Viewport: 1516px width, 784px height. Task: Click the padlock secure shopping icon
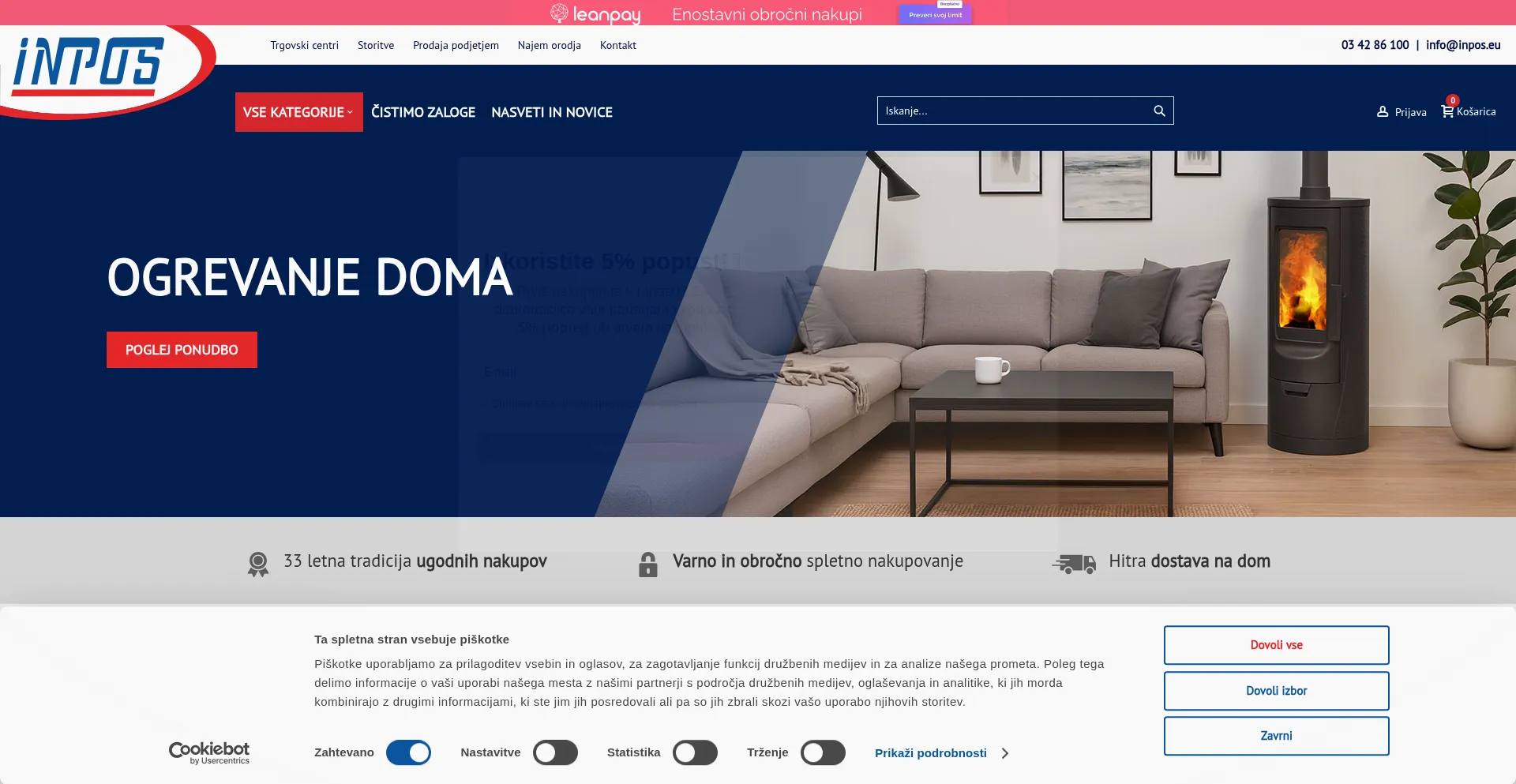[647, 564]
